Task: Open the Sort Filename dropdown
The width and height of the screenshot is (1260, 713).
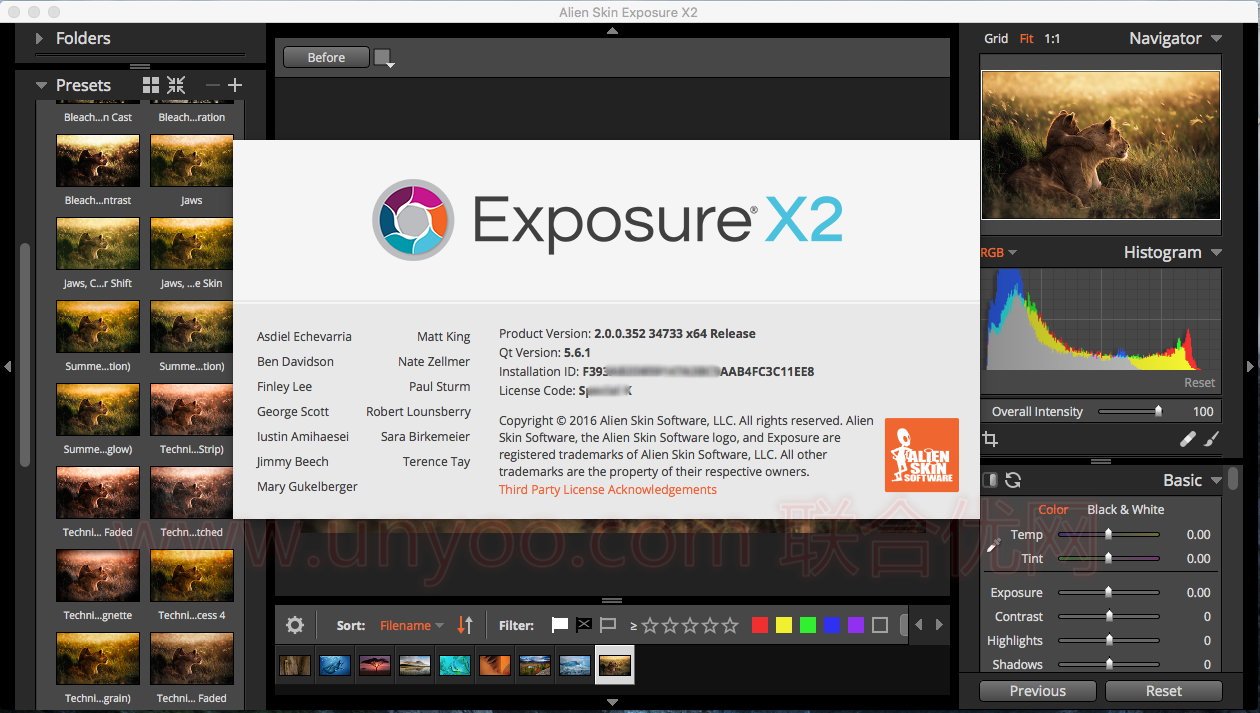Action: point(412,625)
